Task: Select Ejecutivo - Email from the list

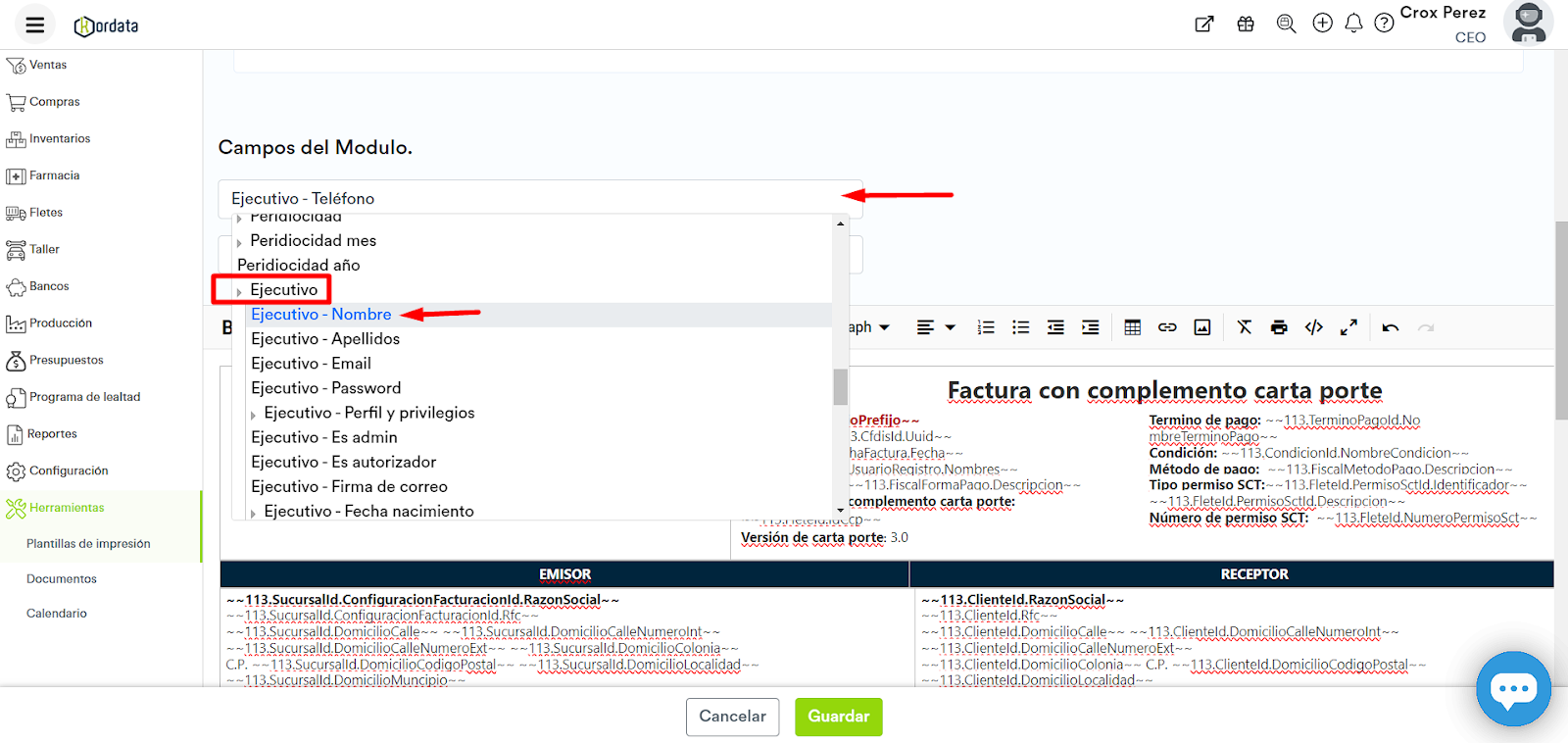Action: pos(311,364)
